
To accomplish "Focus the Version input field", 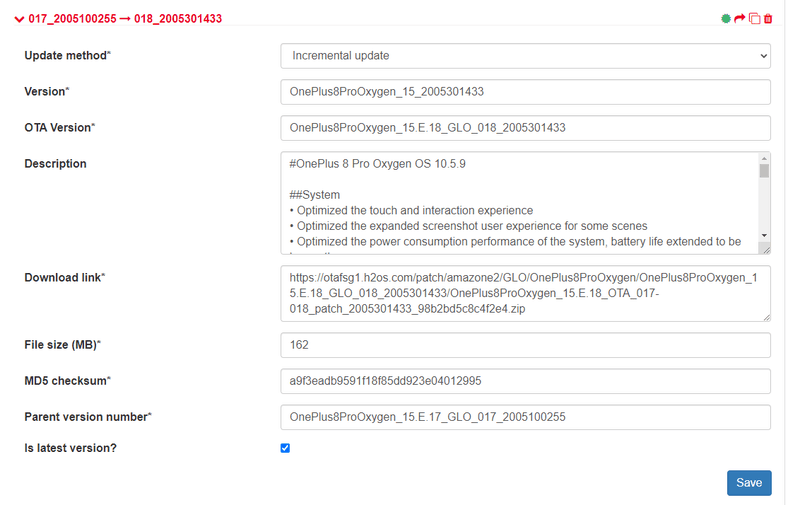I will pyautogui.click(x=525, y=92).
